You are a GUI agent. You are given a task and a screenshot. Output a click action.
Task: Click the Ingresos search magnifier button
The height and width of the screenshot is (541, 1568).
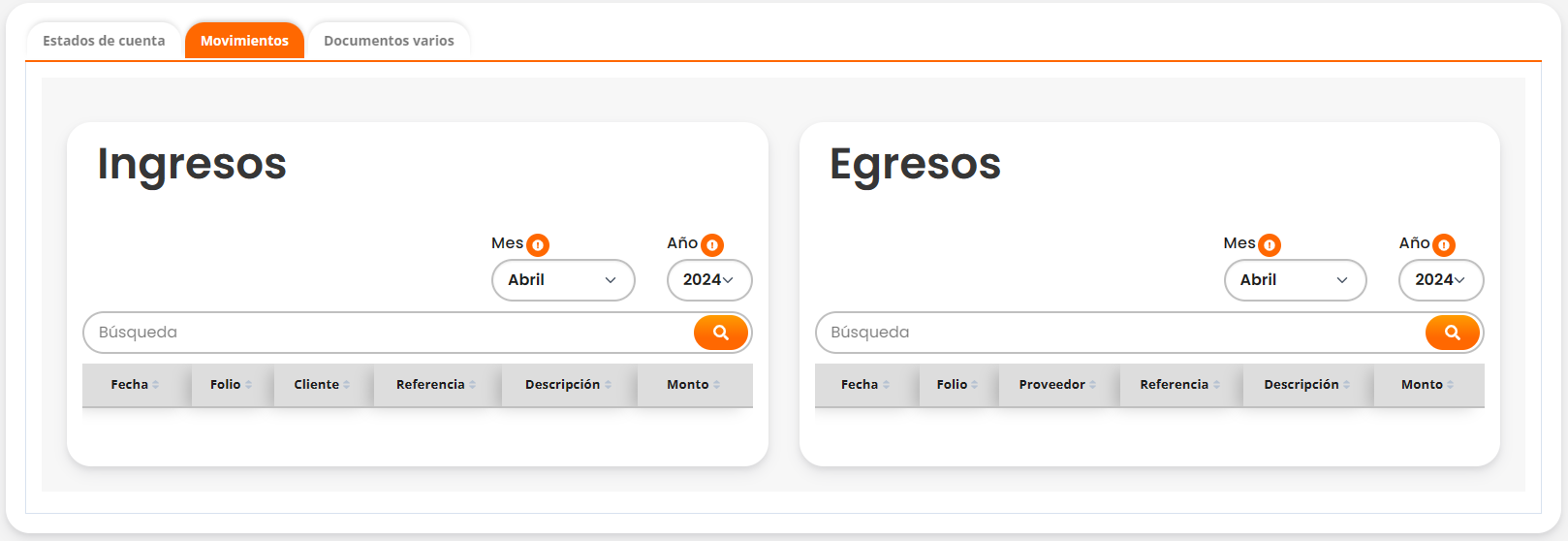[720, 333]
